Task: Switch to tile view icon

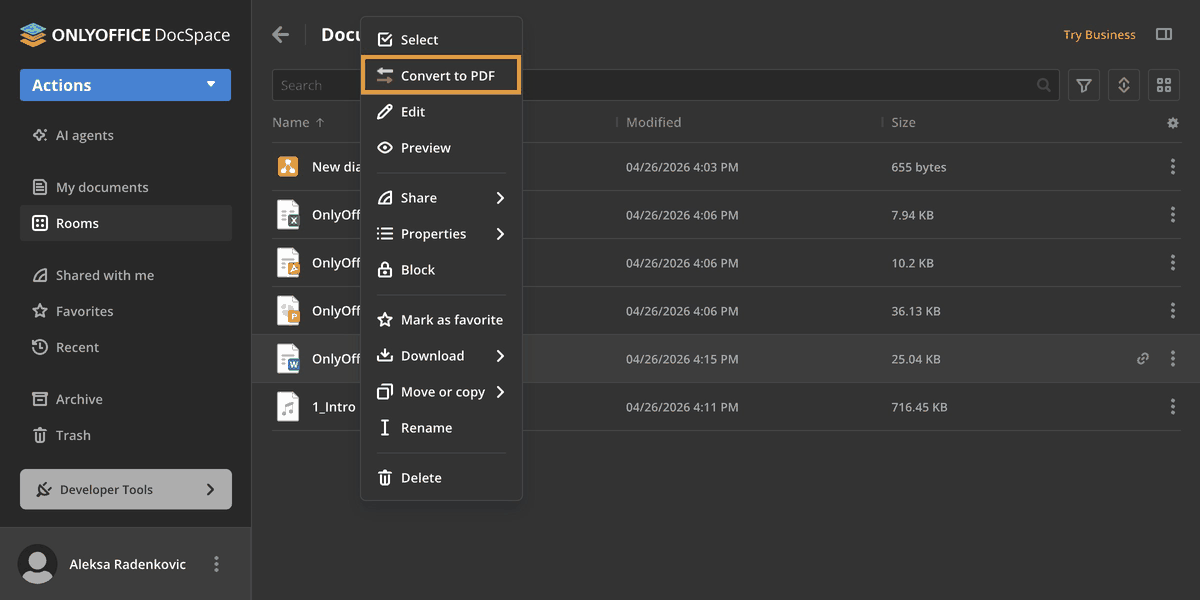Action: pos(1164,85)
